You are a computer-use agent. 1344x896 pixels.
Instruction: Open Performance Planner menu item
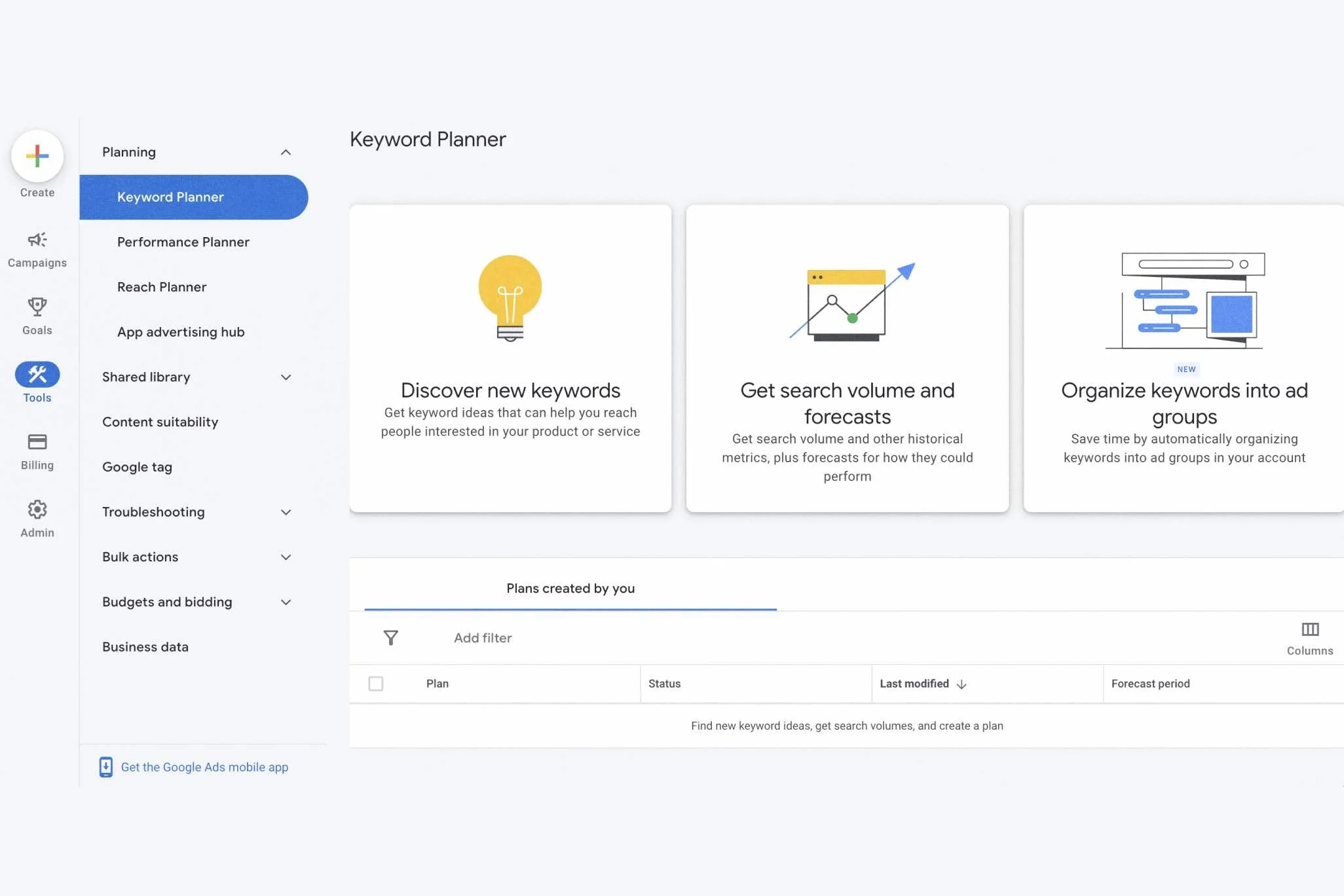point(183,242)
